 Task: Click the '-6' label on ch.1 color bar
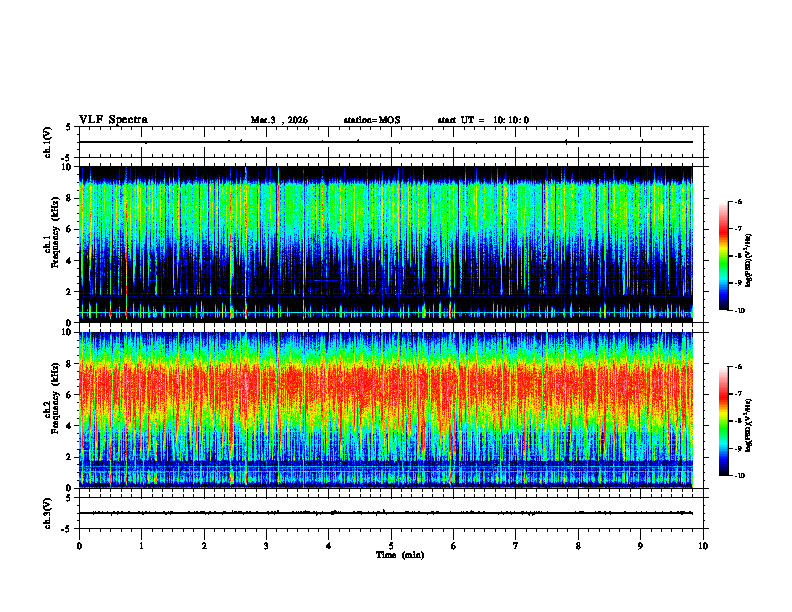point(738,201)
